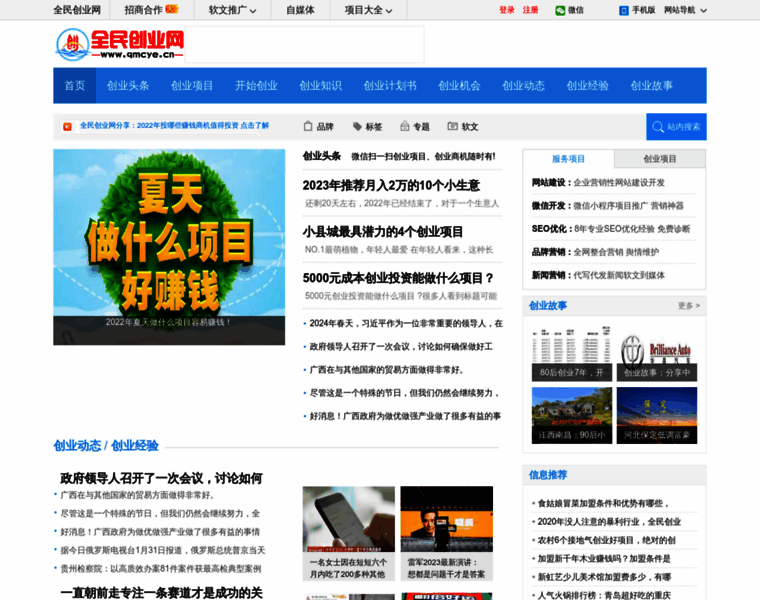Open the 江西南昌:90后小 story thumbnail
The height and width of the screenshot is (600, 760).
[x=572, y=415]
